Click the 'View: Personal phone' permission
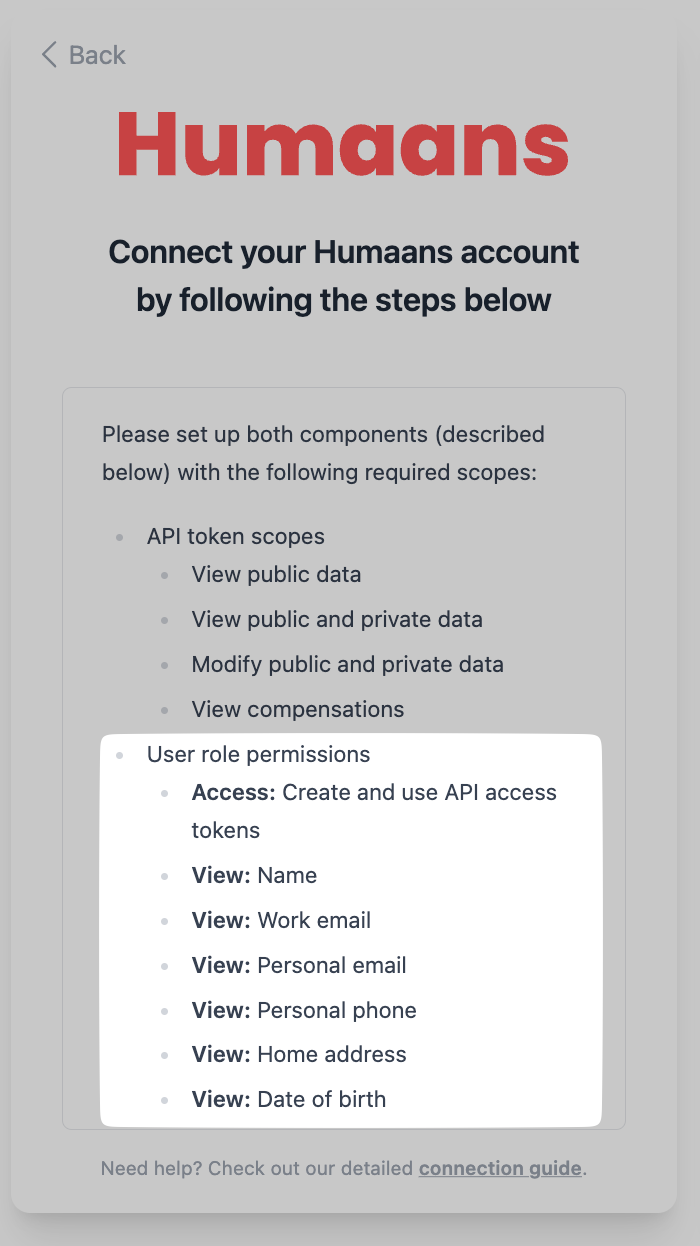Viewport: 700px width, 1246px height. point(304,1010)
